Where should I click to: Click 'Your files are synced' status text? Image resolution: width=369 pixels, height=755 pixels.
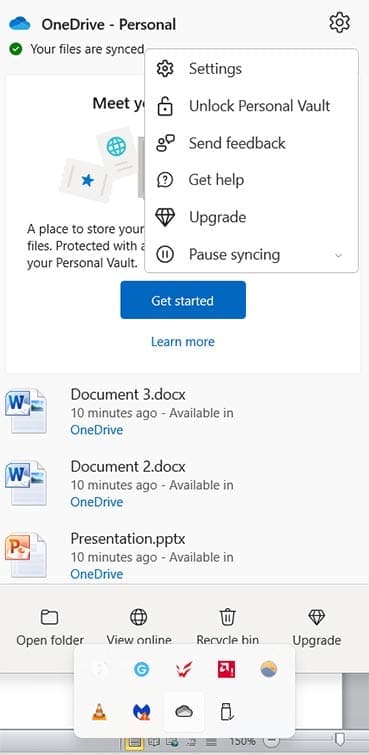87,49
